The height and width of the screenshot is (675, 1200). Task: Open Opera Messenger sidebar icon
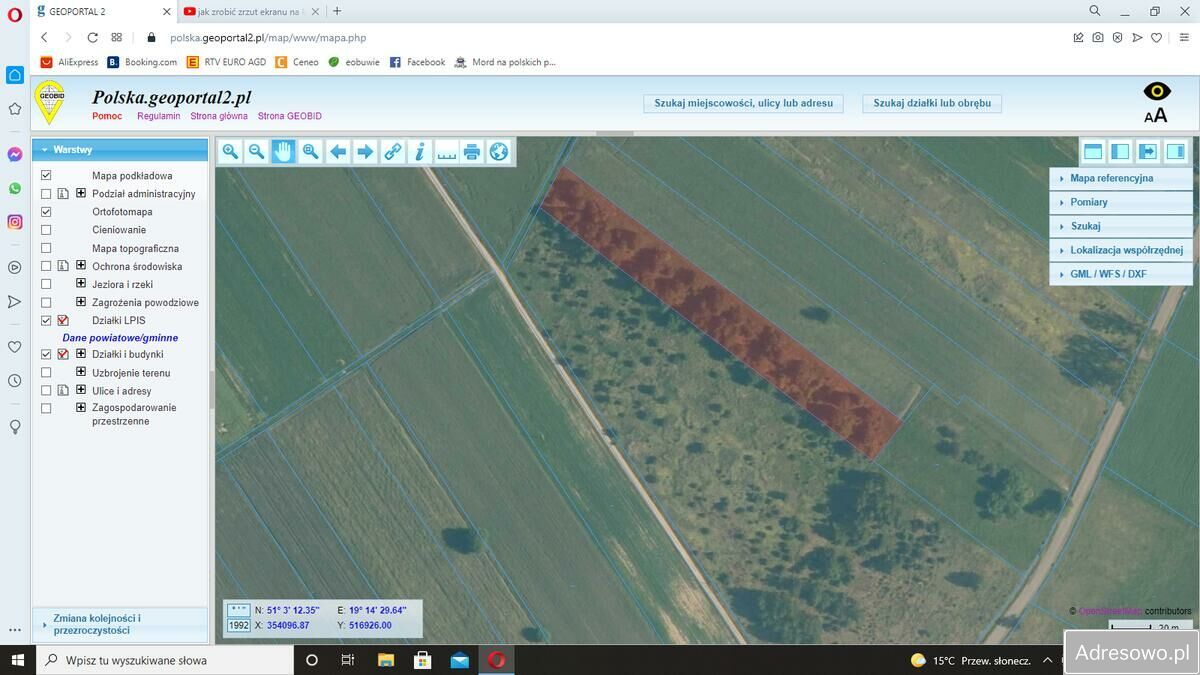15,155
